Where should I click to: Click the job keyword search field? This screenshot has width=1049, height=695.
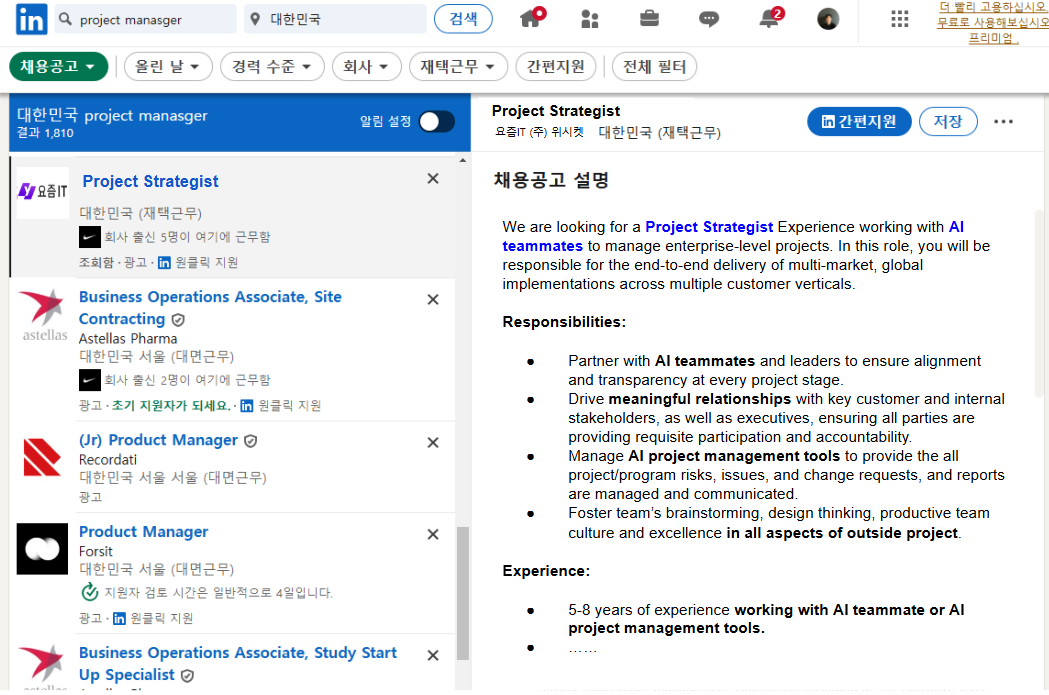point(146,19)
